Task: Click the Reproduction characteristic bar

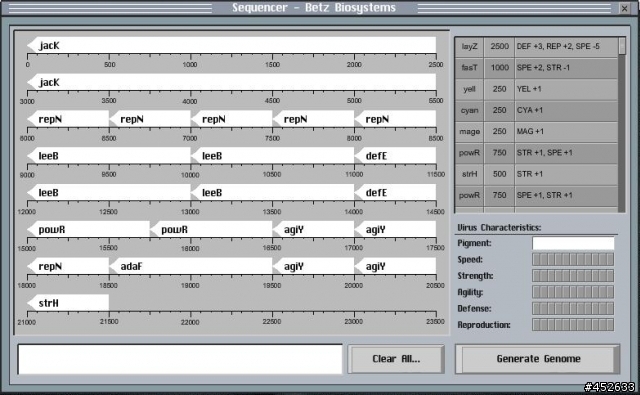Action: point(573,325)
